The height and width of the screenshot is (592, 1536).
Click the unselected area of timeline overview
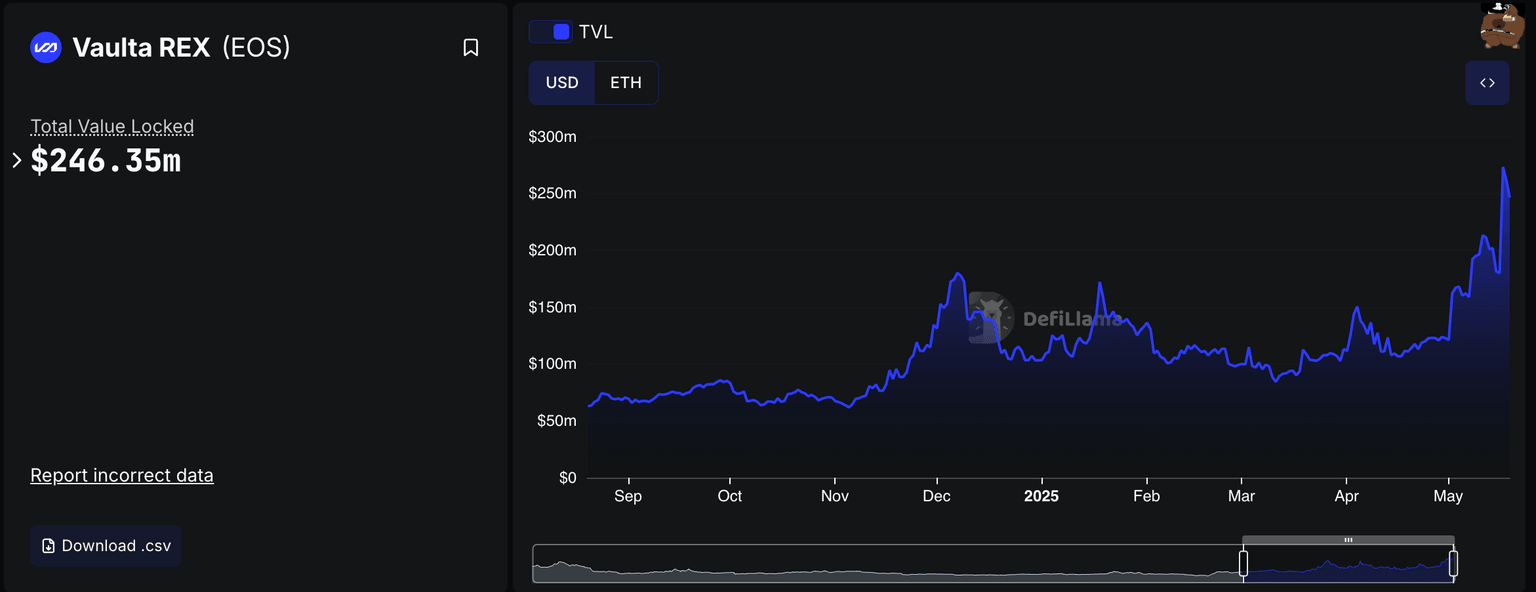tap(880, 565)
